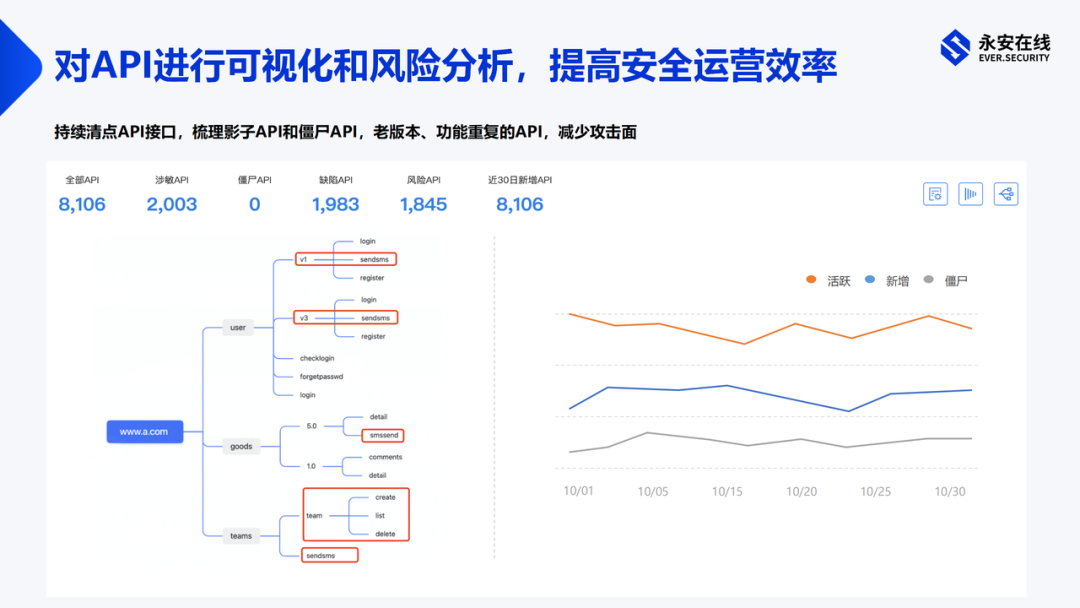Collapse the goods tree node
The image size is (1080, 608).
pyautogui.click(x=241, y=446)
